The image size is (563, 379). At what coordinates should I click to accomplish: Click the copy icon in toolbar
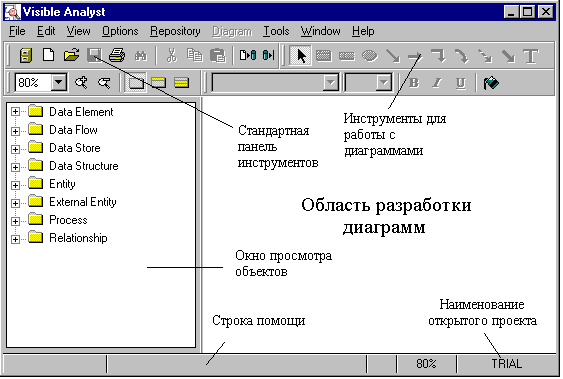(195, 56)
